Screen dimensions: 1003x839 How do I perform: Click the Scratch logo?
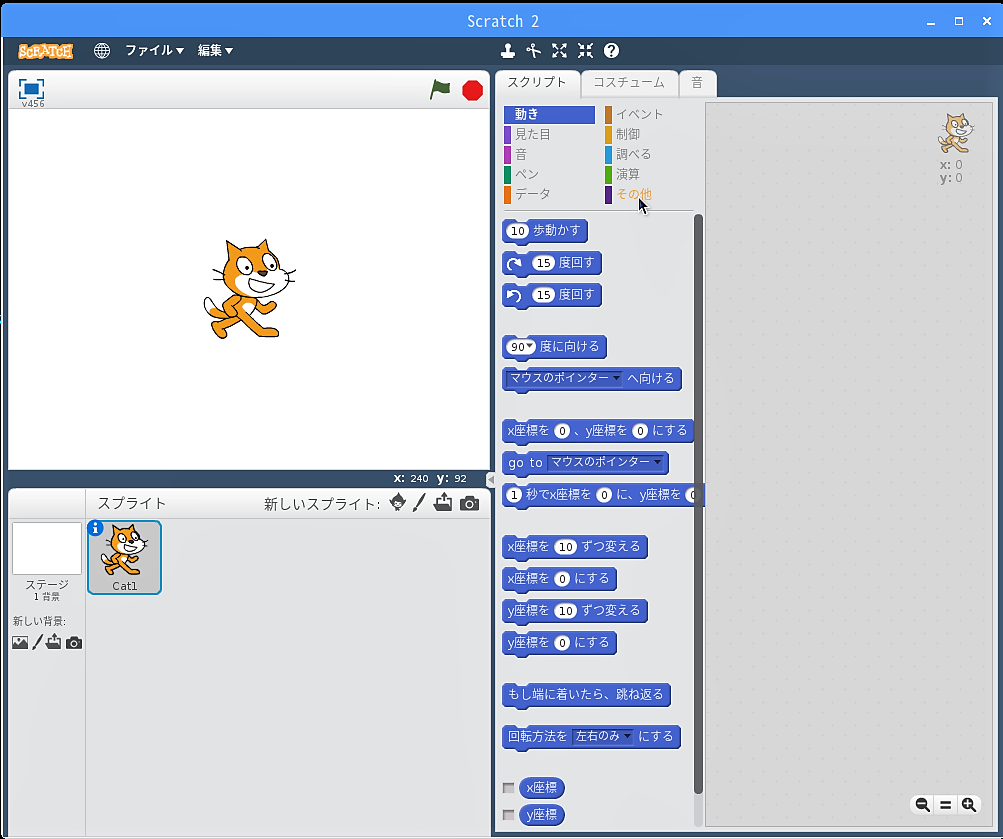click(45, 51)
